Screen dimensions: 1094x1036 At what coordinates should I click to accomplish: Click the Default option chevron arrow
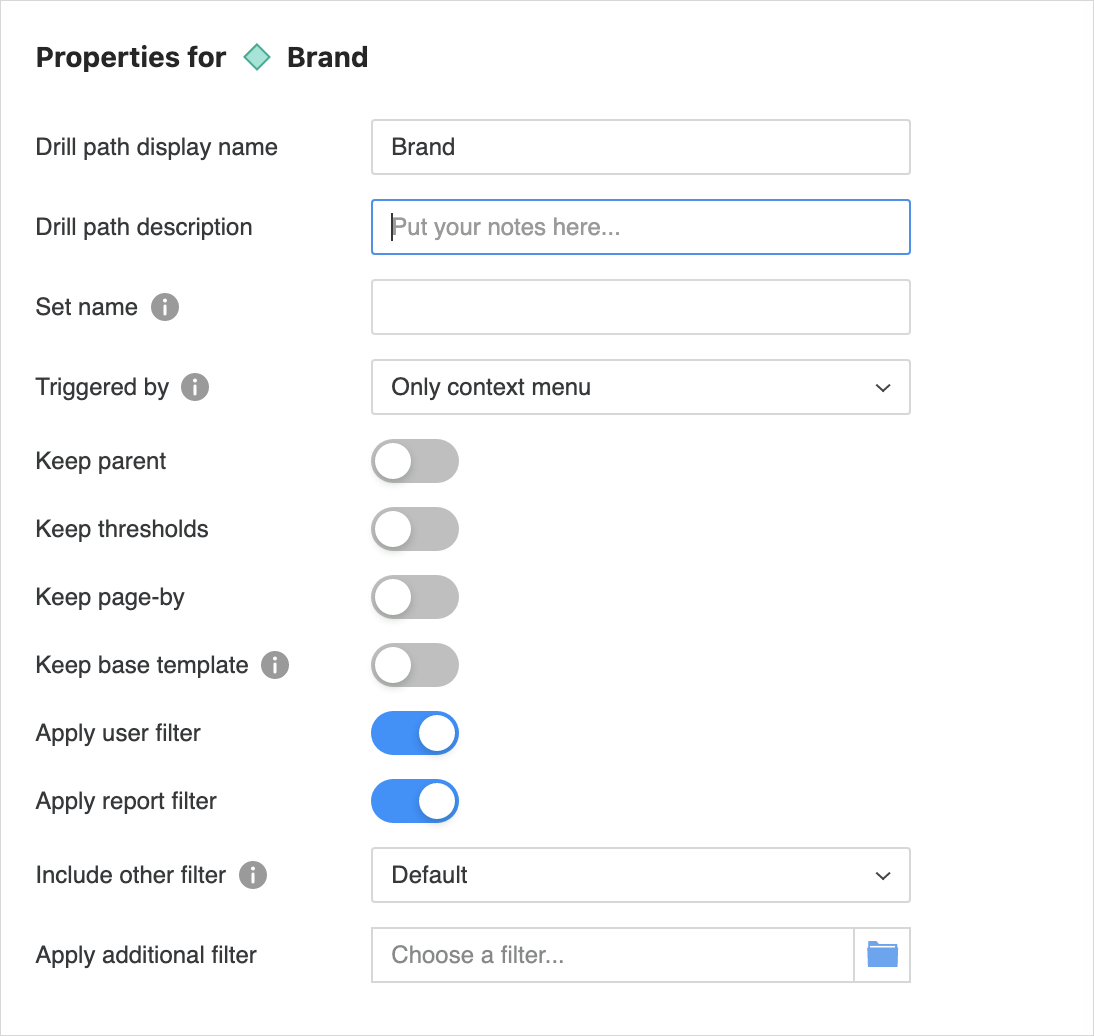[882, 875]
